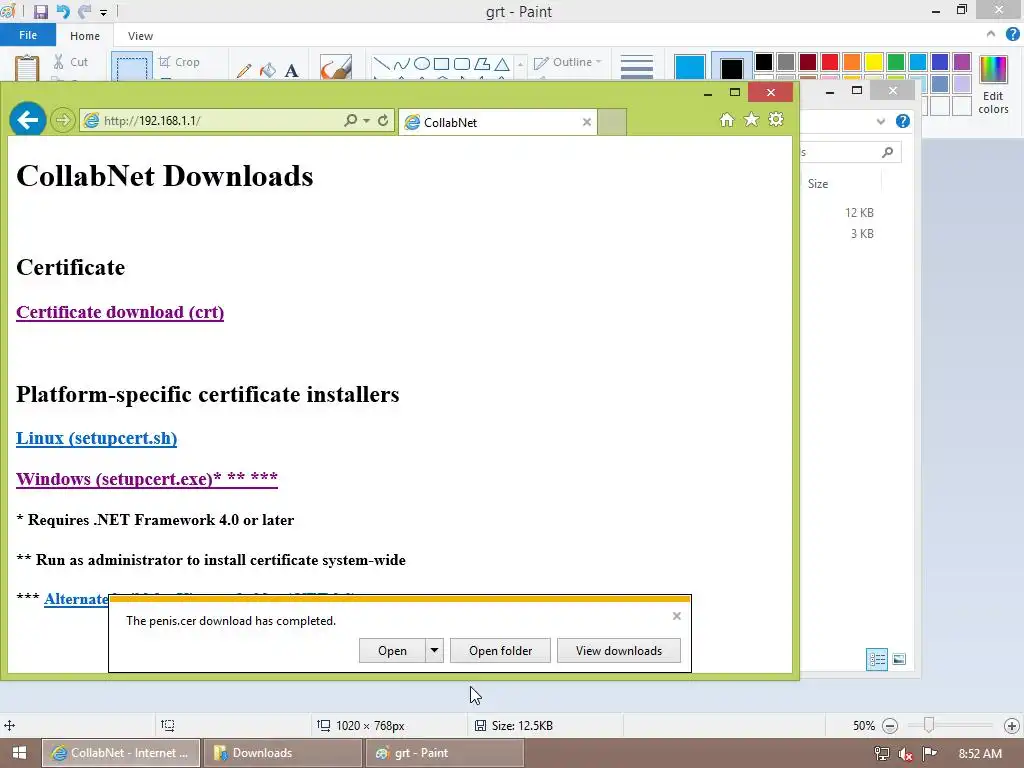
Task: Follow the Windows (setupcert.exe) link
Action: (147, 479)
